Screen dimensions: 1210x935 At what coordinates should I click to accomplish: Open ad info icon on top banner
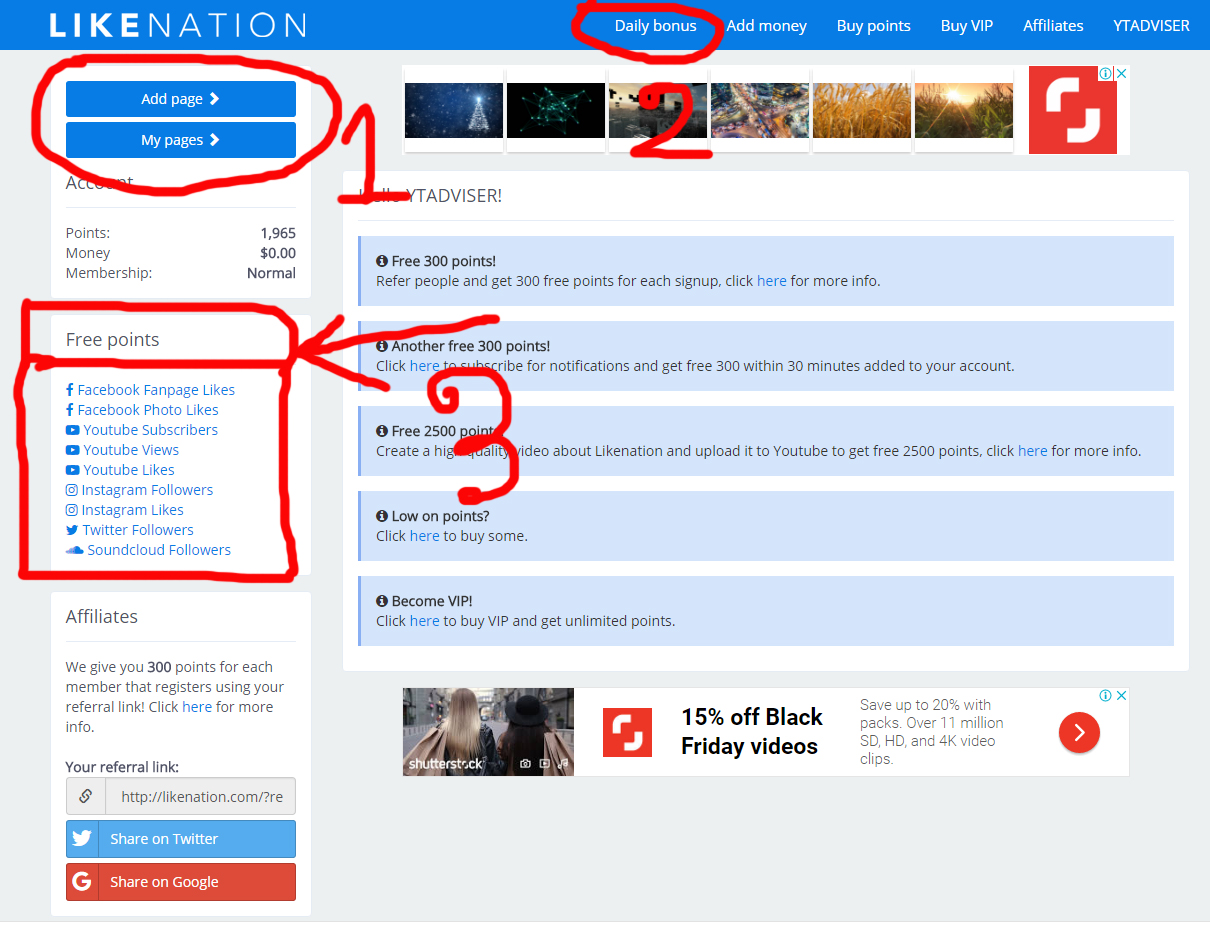point(1106,74)
